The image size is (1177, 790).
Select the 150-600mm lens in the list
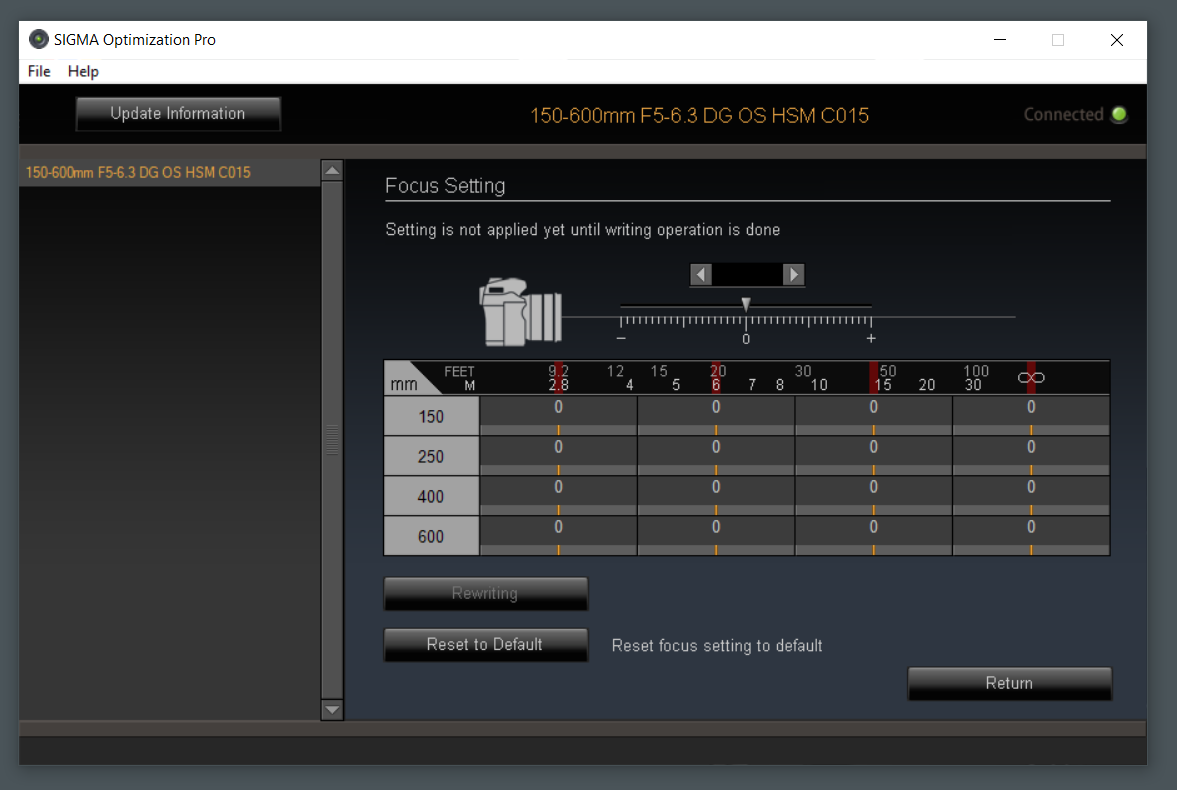pyautogui.click(x=170, y=173)
